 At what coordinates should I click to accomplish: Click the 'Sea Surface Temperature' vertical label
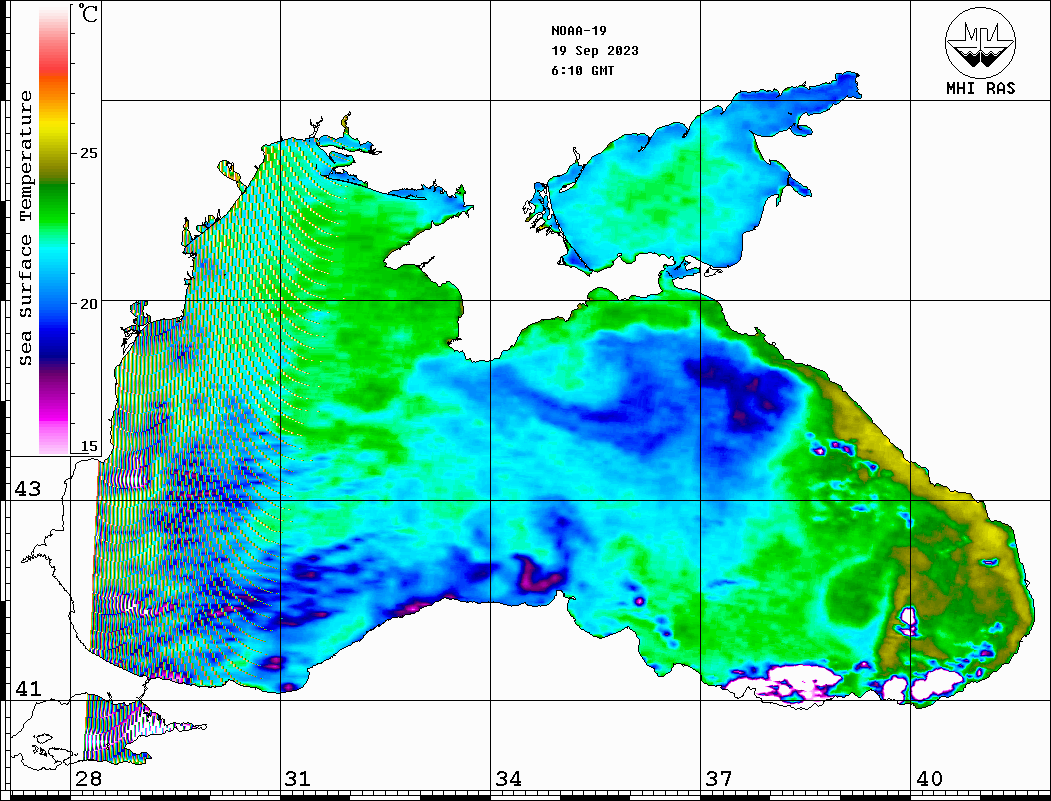click(25, 228)
